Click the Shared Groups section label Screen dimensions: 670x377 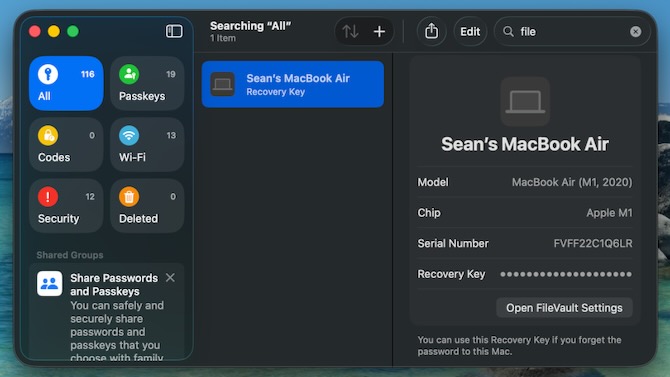[70, 255]
